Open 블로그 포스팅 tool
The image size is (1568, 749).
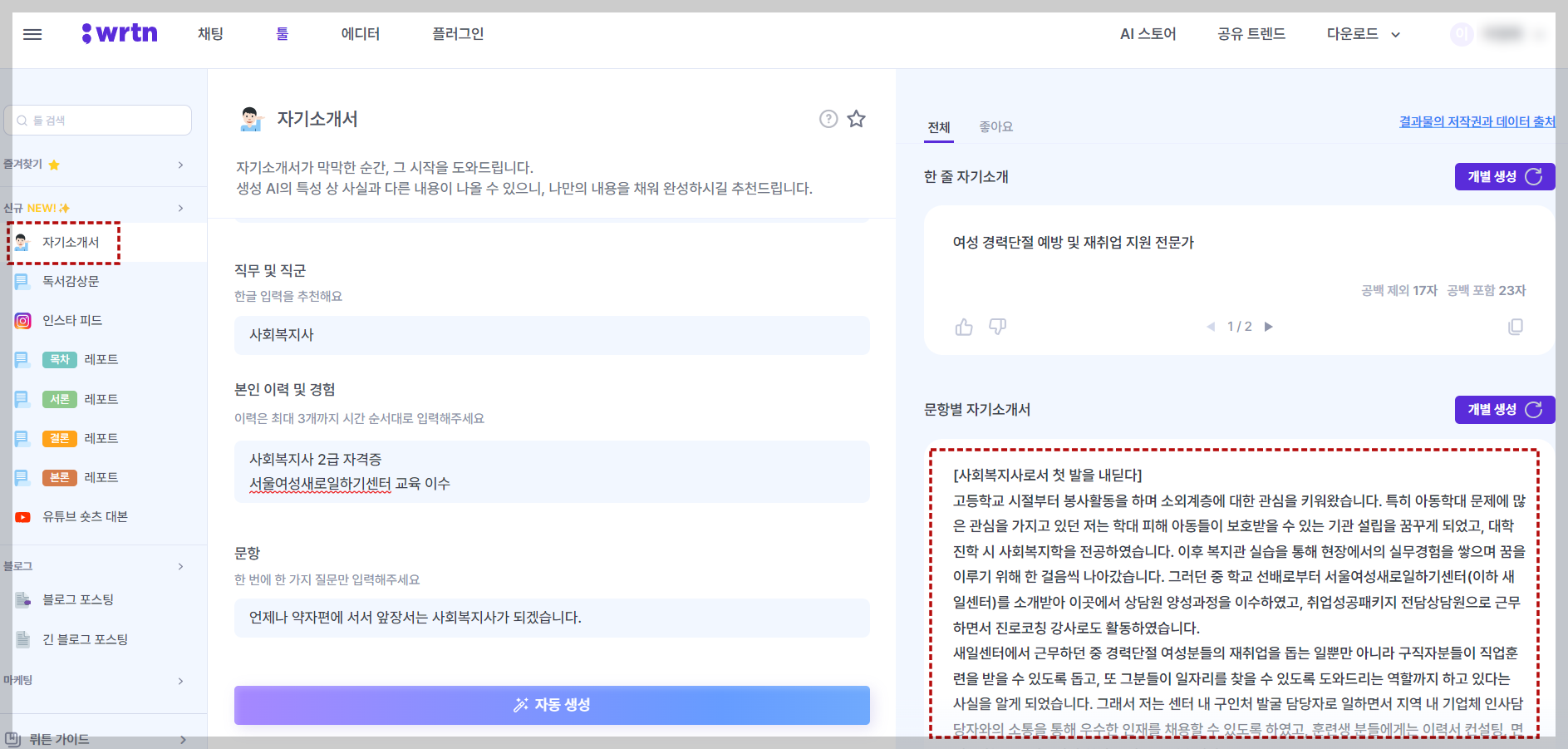(x=78, y=599)
